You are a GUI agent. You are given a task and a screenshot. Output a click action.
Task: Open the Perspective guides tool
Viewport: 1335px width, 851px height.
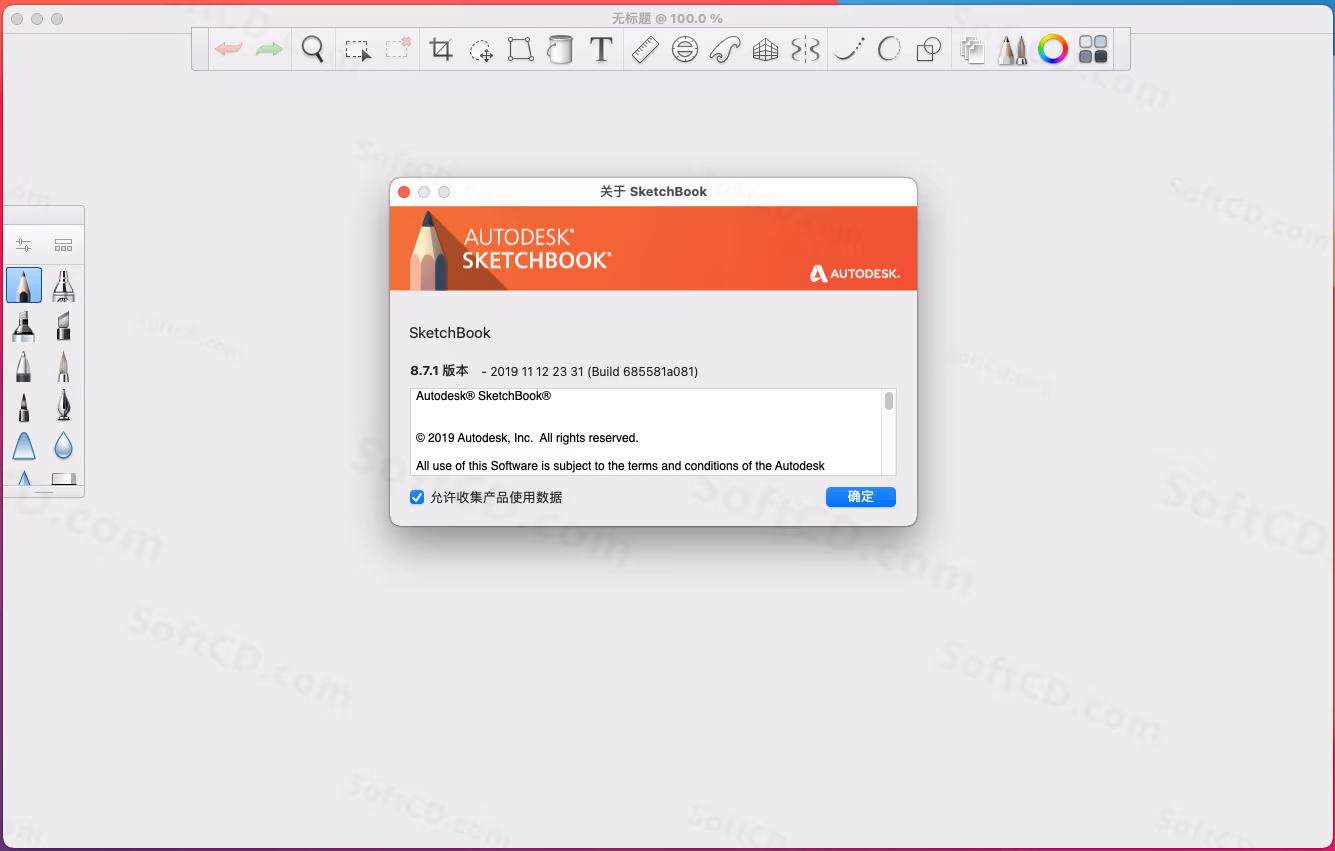pyautogui.click(x=765, y=49)
